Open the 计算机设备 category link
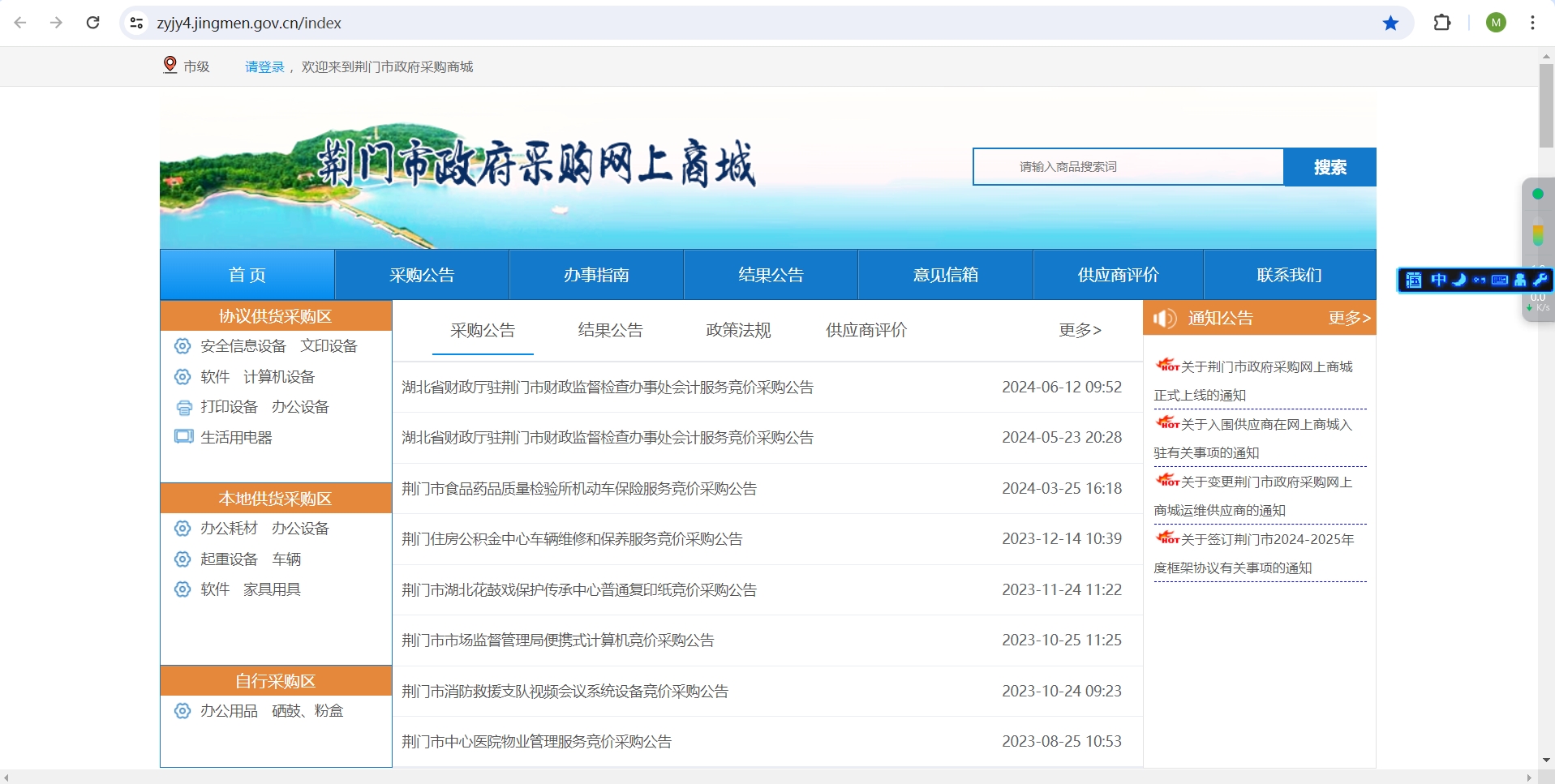1555x784 pixels. 279,377
